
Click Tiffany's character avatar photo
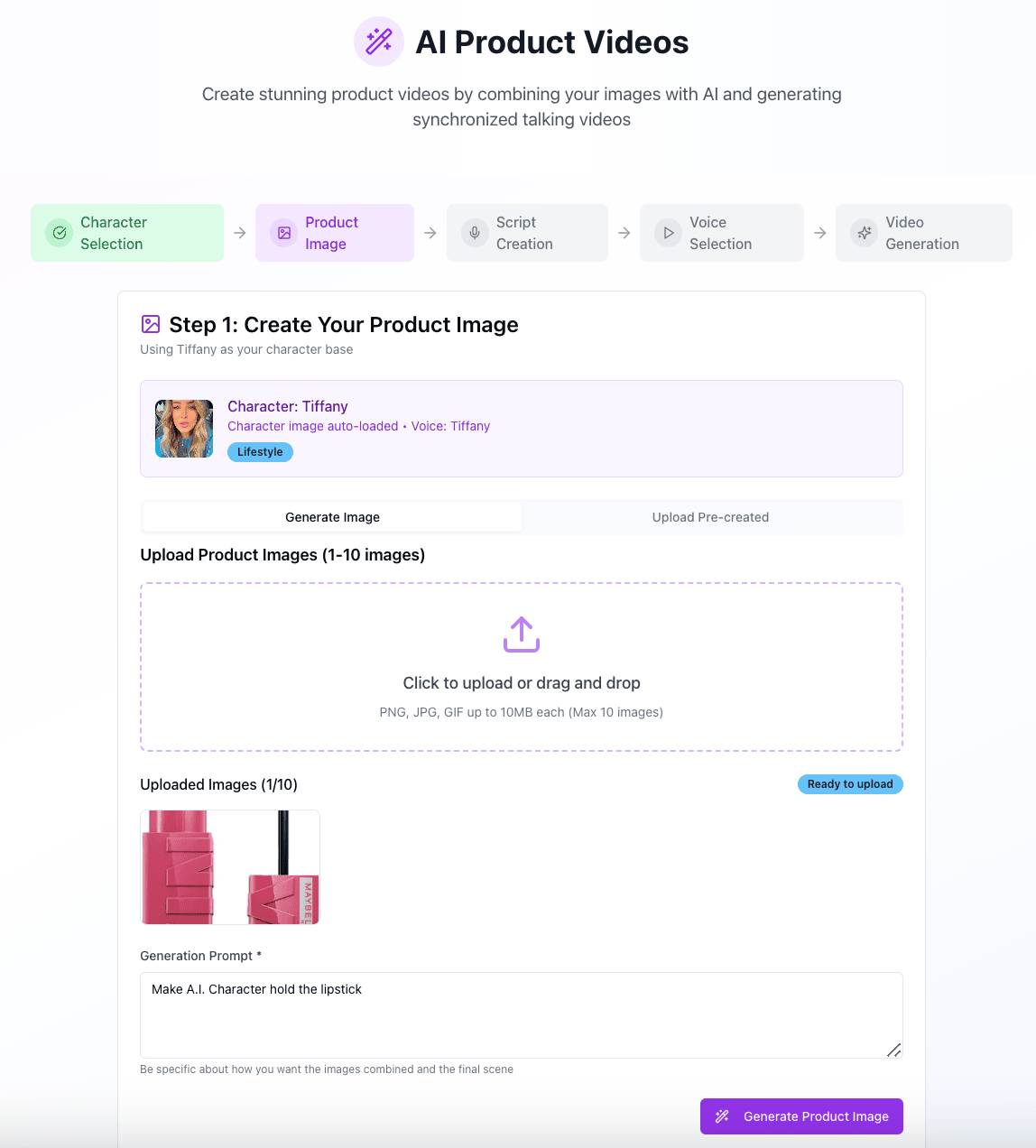pyautogui.click(x=184, y=429)
